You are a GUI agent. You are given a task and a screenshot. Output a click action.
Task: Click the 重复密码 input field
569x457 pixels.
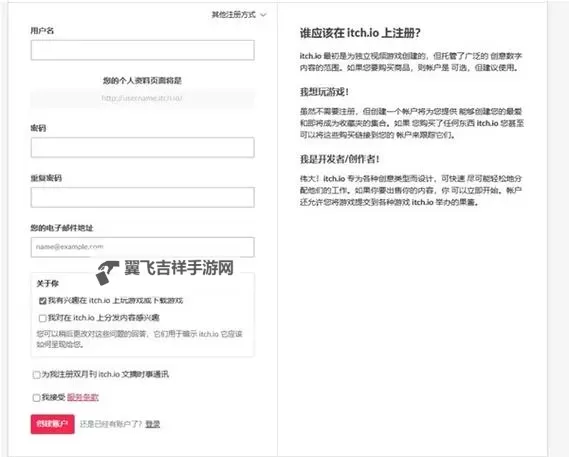(143, 197)
